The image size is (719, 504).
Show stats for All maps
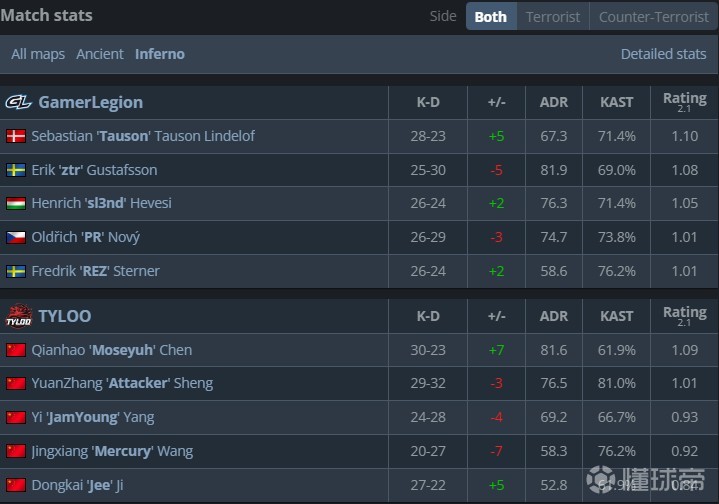(x=38, y=54)
